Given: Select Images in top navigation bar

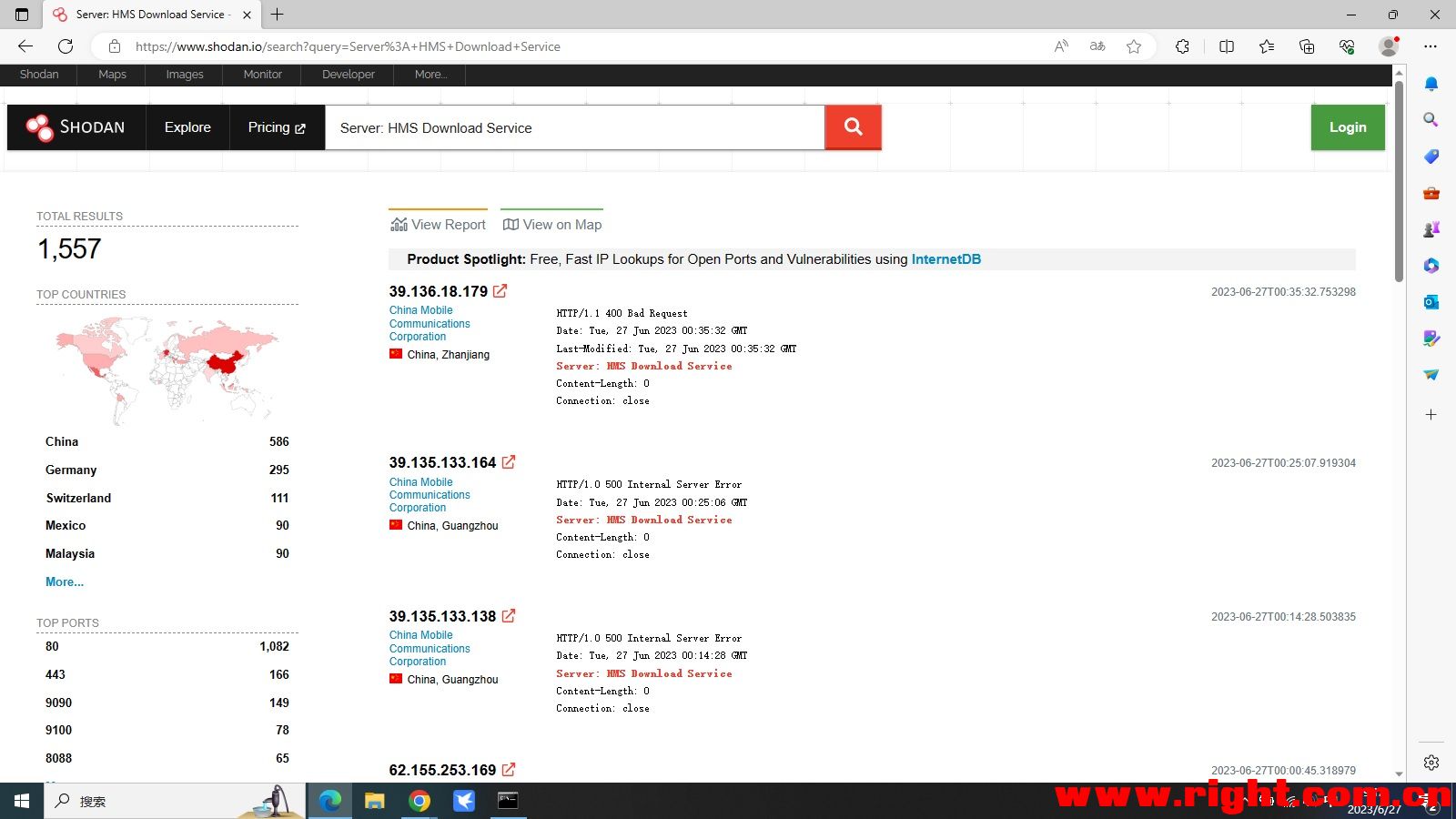Looking at the screenshot, I should (x=185, y=75).
